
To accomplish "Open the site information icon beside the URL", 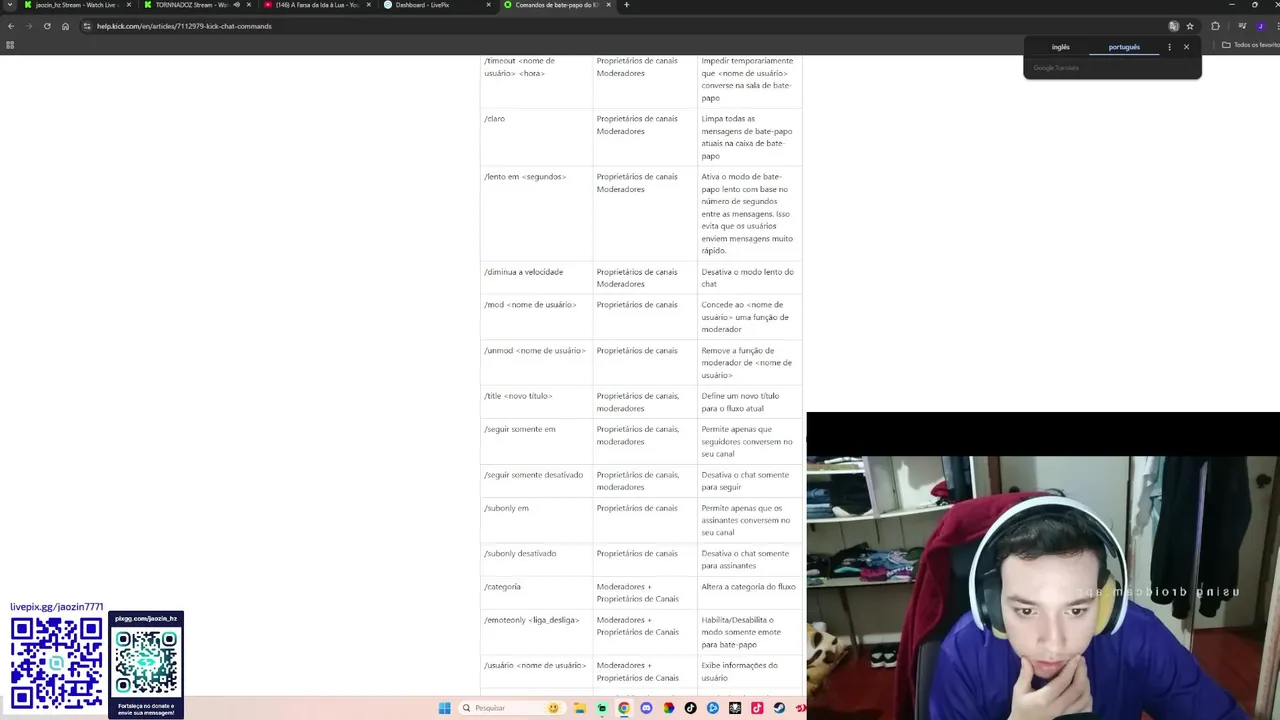I will pyautogui.click(x=87, y=26).
